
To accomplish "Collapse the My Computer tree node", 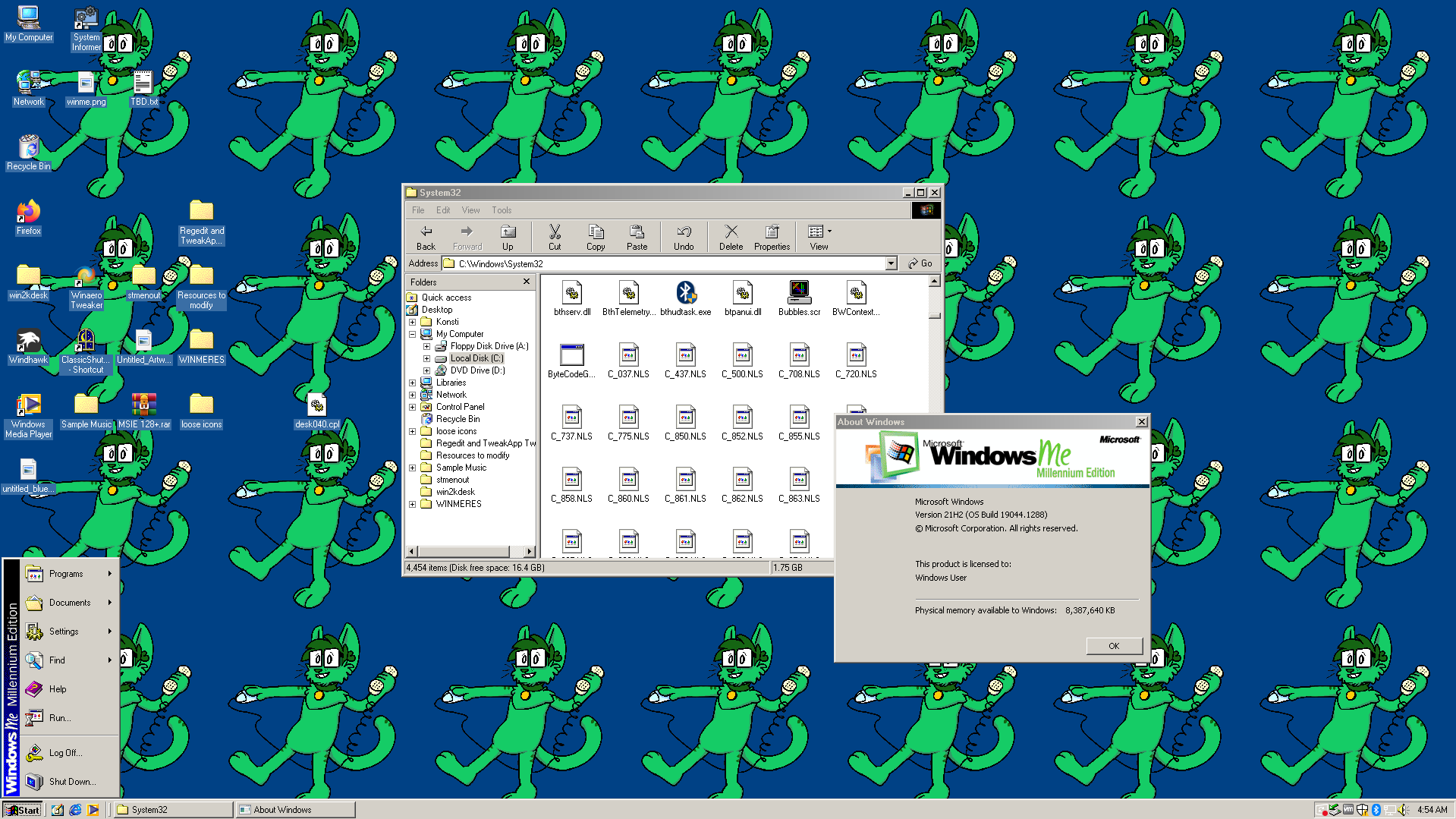I will point(413,334).
